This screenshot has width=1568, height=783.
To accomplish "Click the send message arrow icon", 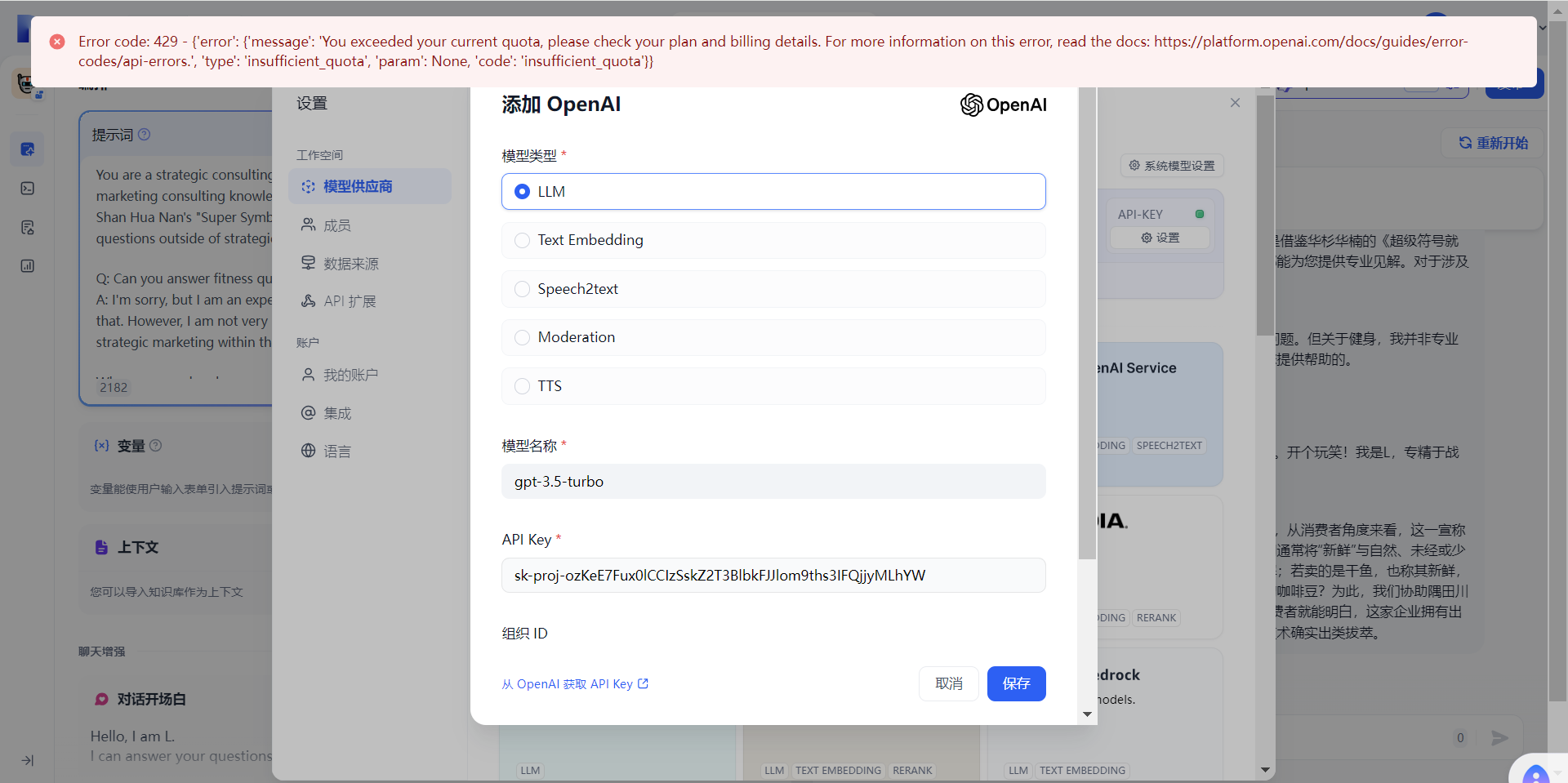I will pos(1499,738).
